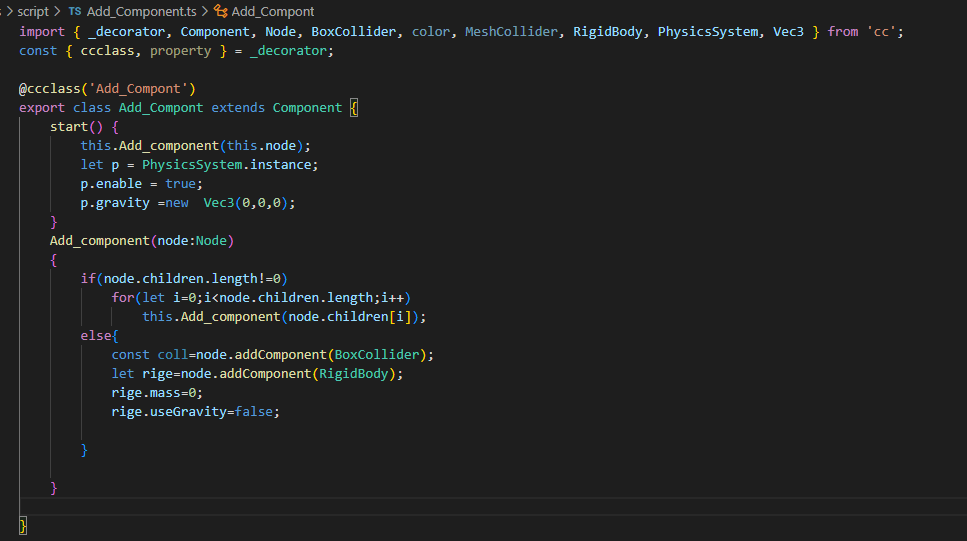Screen dimensions: 967x541
Task: Click the 'rige.mass=0;' line
Action: tap(157, 393)
